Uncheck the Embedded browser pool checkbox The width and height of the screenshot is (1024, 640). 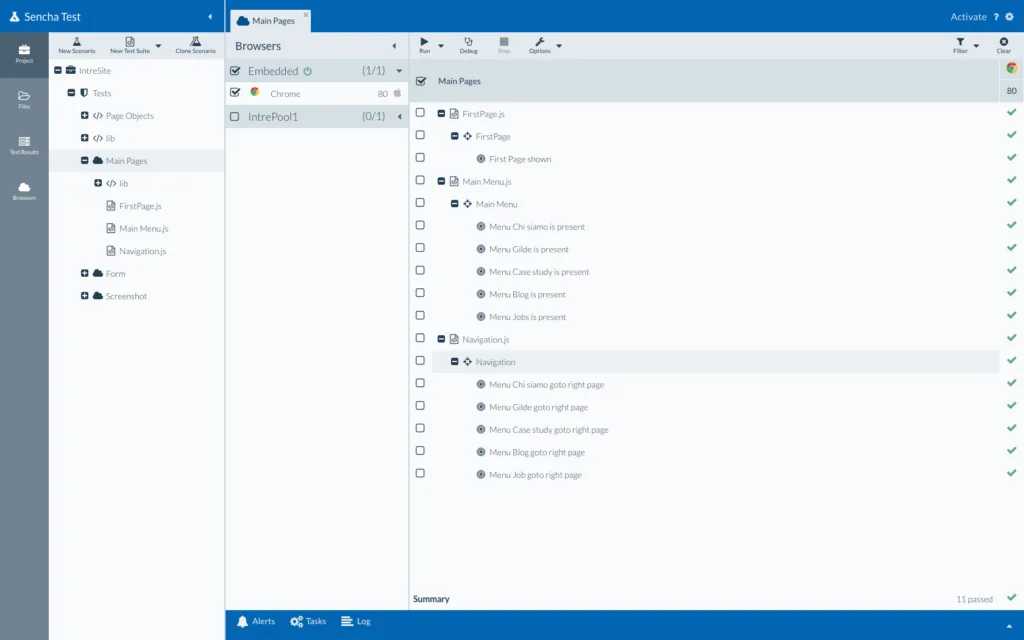click(235, 71)
